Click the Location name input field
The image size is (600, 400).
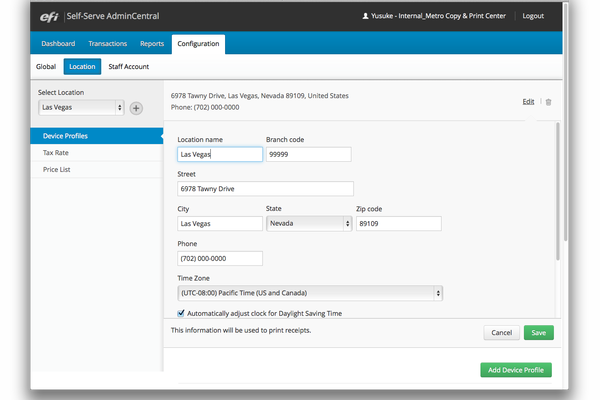pyautogui.click(x=220, y=154)
